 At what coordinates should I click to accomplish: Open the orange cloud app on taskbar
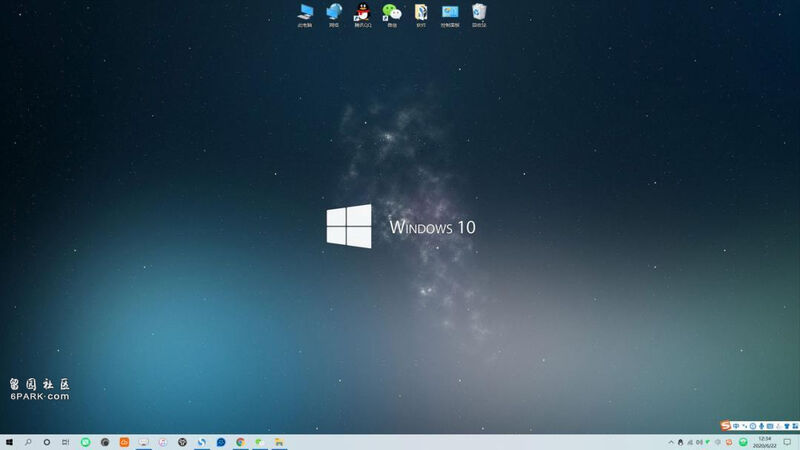tap(124, 442)
